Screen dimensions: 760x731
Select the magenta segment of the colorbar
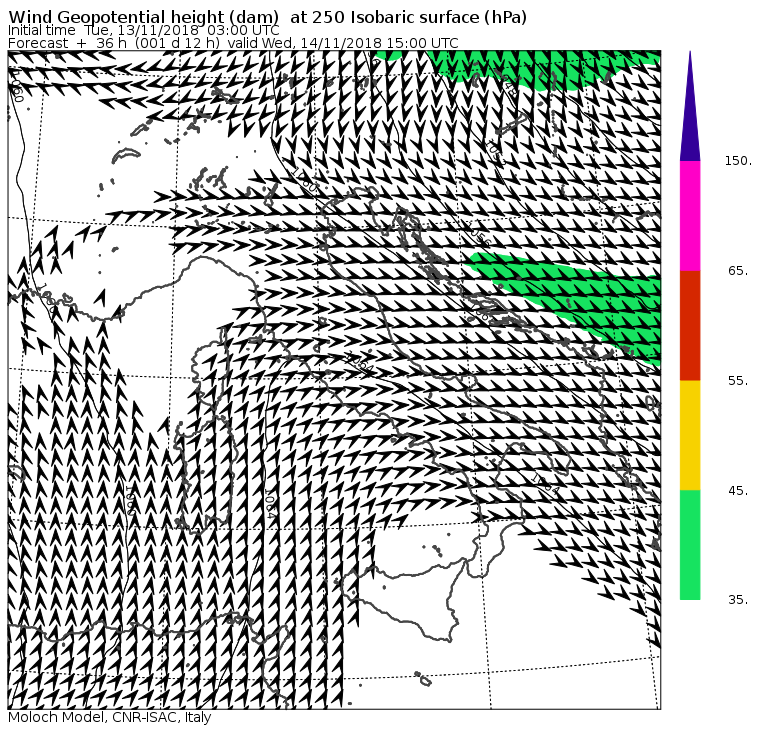click(690, 216)
